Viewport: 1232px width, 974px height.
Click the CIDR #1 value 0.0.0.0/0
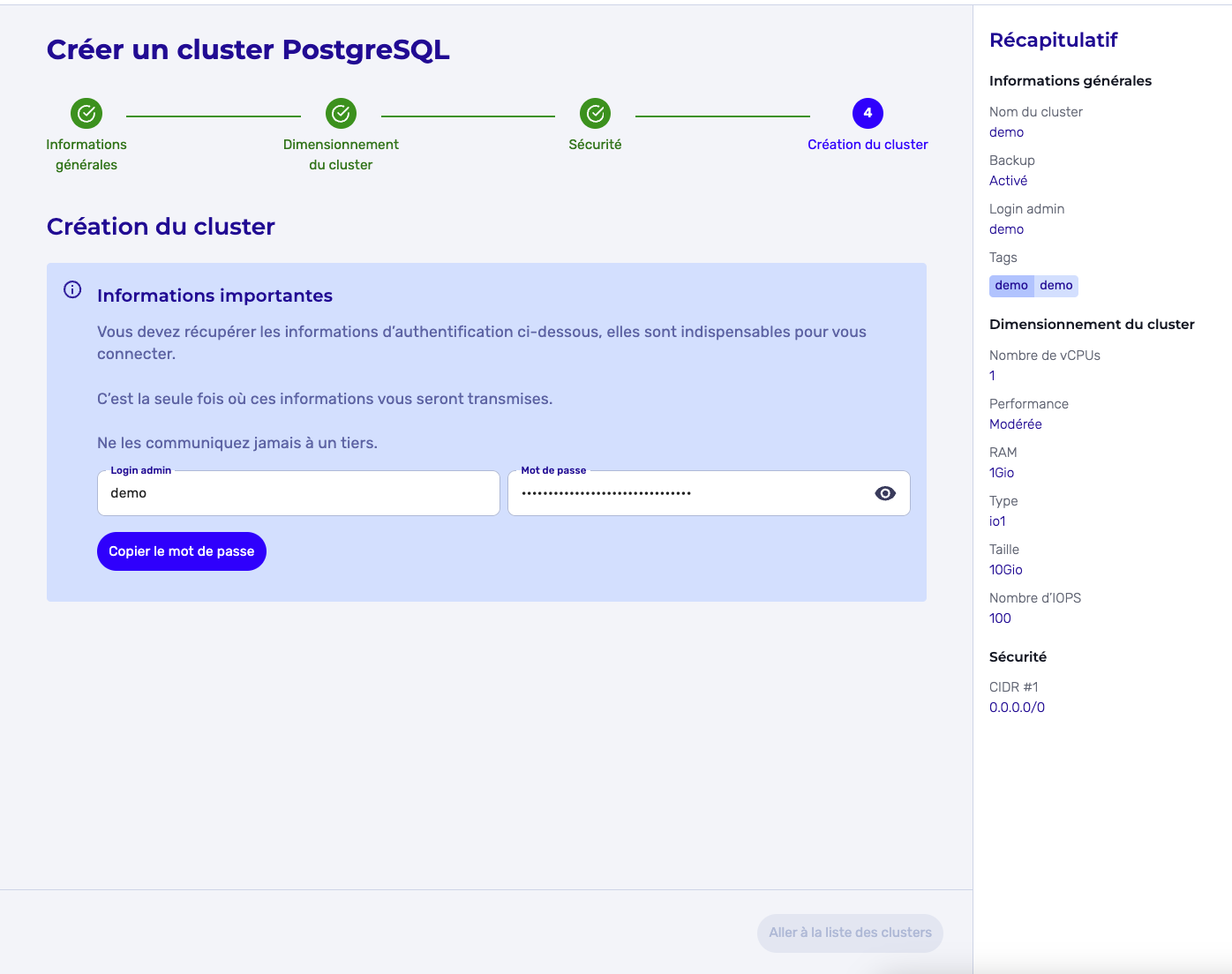[x=1017, y=708]
